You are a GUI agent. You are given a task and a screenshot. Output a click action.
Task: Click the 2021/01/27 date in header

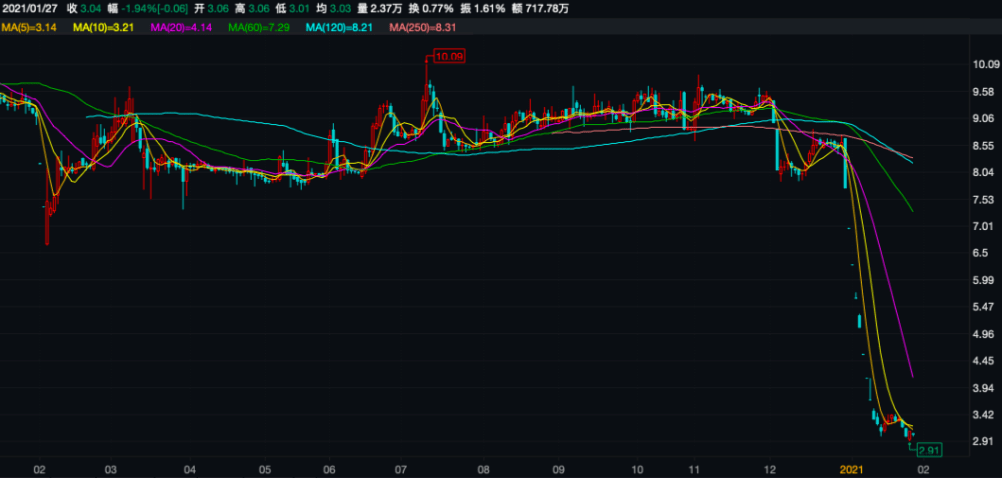(x=30, y=9)
